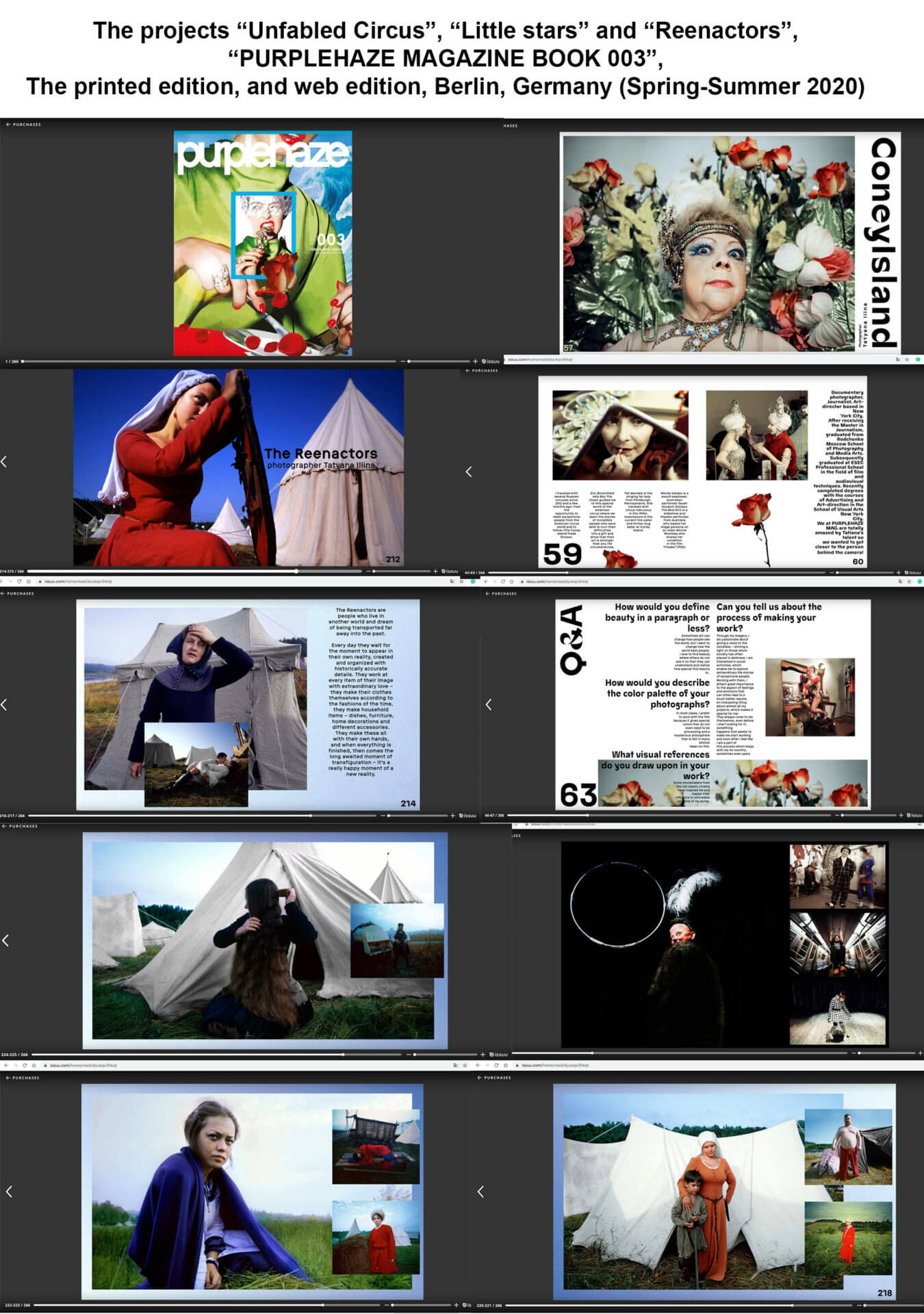Zoom in with plus icon on 62-63 viewer
Image resolution: width=924 pixels, height=1314 pixels.
(x=899, y=572)
